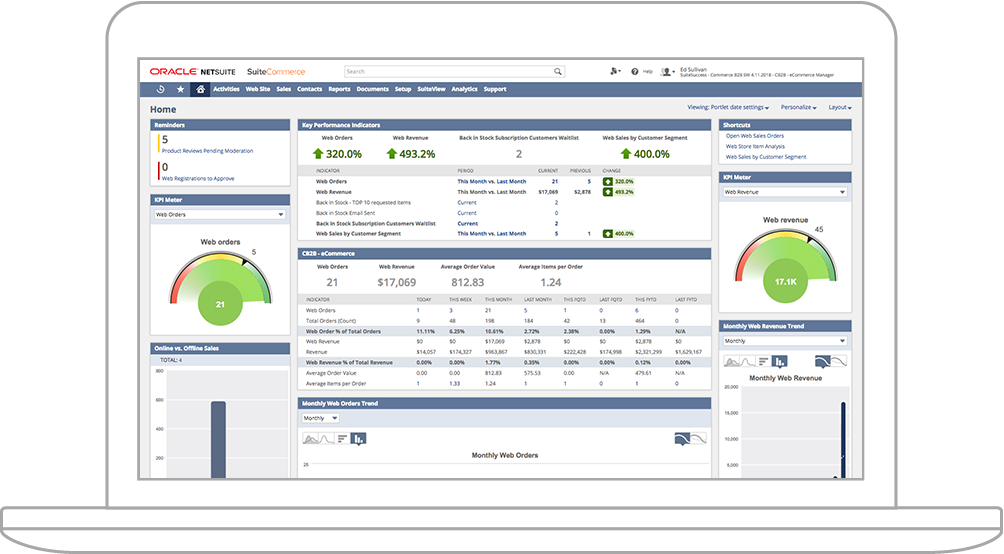Viewport: 1004px width, 554px height.
Task: Click into the global Search field
Action: click(x=448, y=72)
